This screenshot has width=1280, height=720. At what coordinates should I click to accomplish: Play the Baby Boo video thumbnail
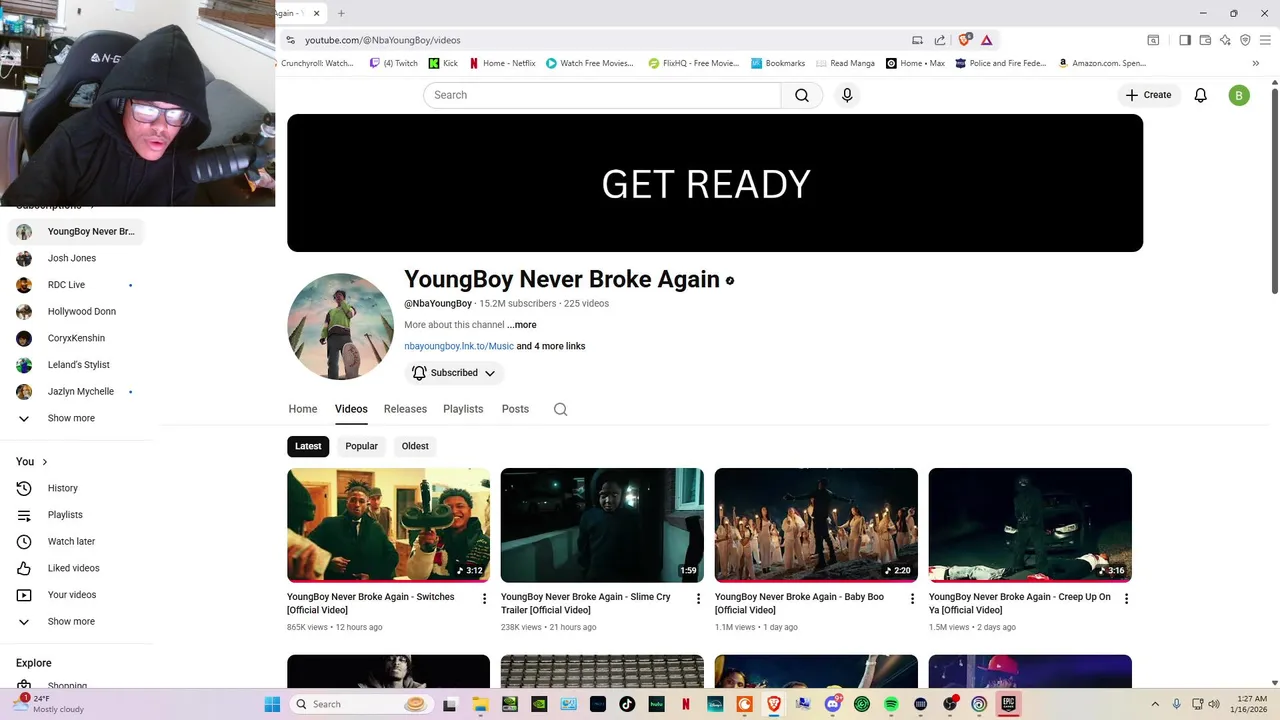[x=816, y=525]
